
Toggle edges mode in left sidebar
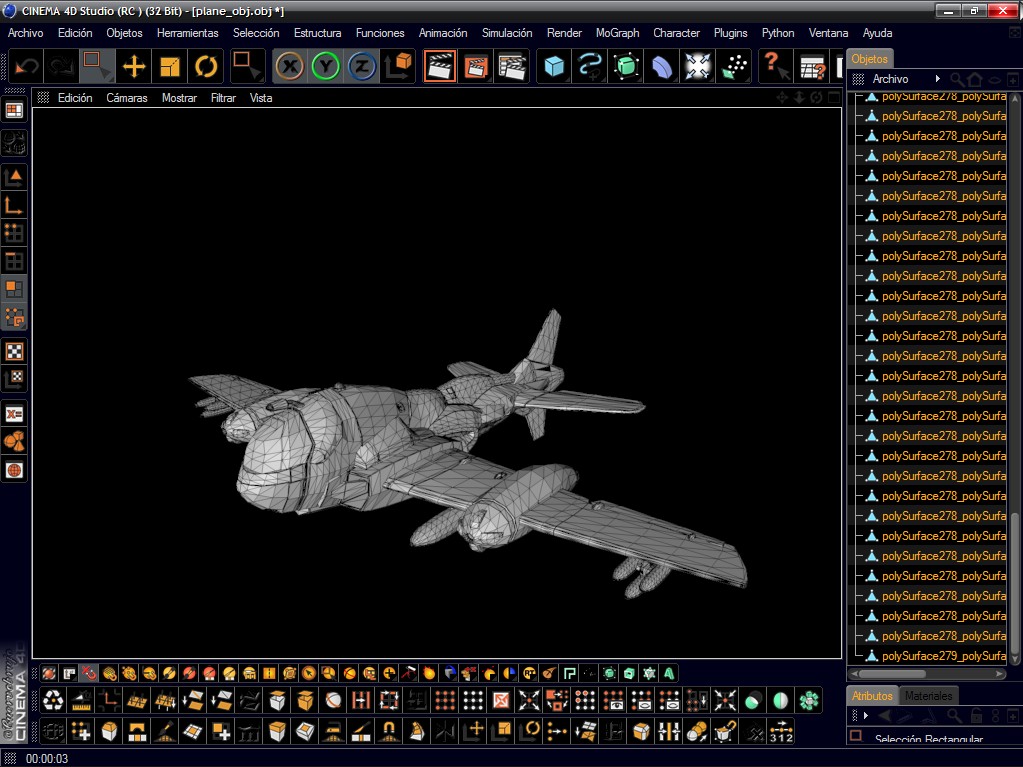(x=14, y=262)
